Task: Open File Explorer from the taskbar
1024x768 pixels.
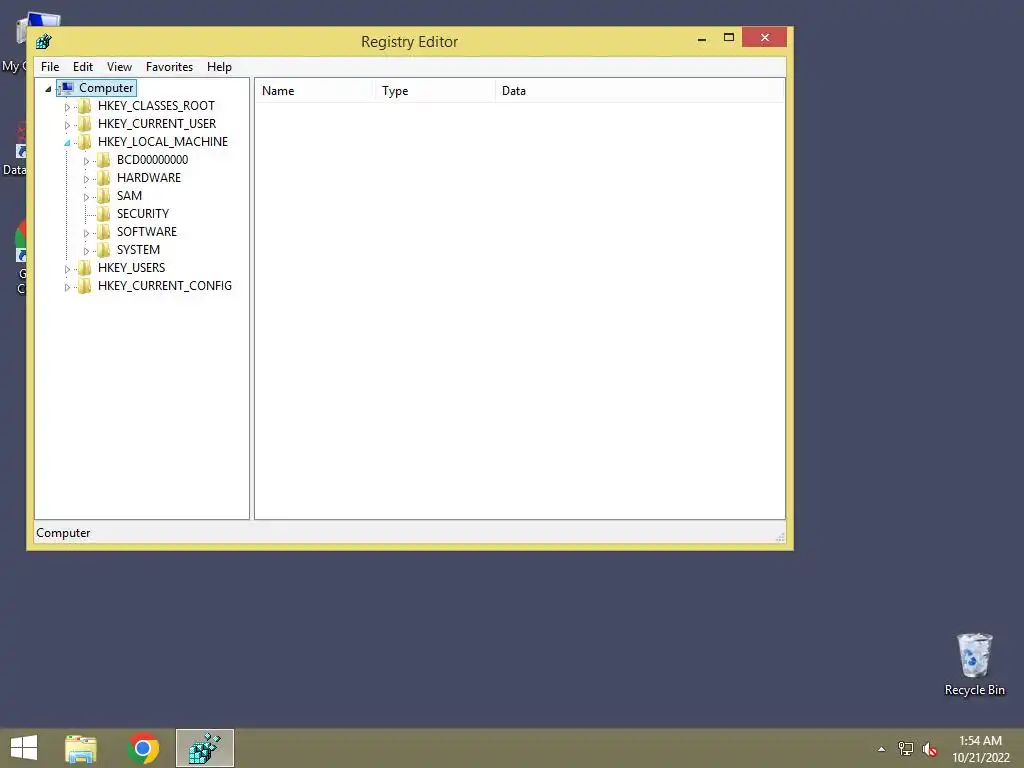Action: 81,748
